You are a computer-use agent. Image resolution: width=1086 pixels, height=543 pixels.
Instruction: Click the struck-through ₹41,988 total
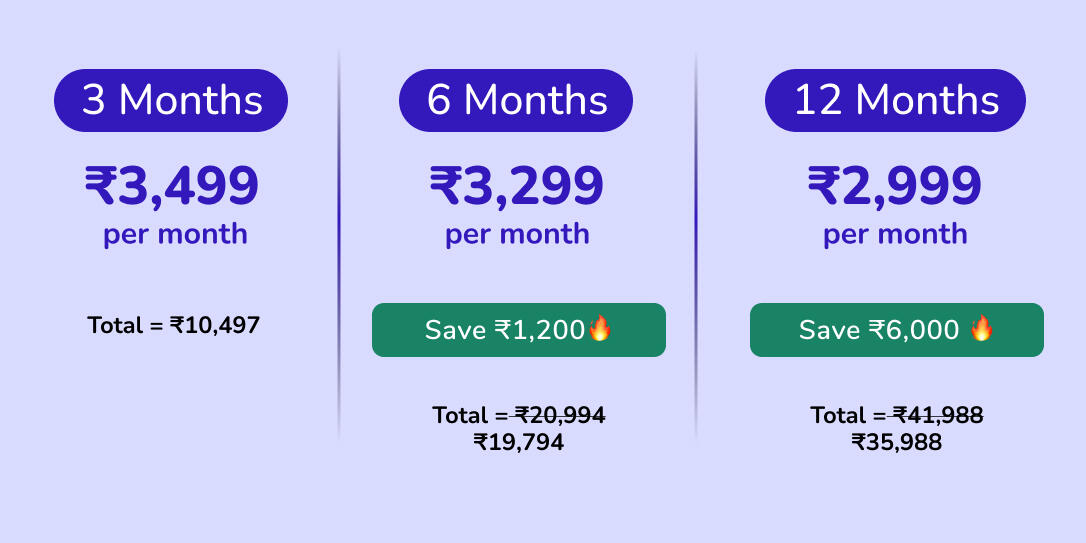938,415
